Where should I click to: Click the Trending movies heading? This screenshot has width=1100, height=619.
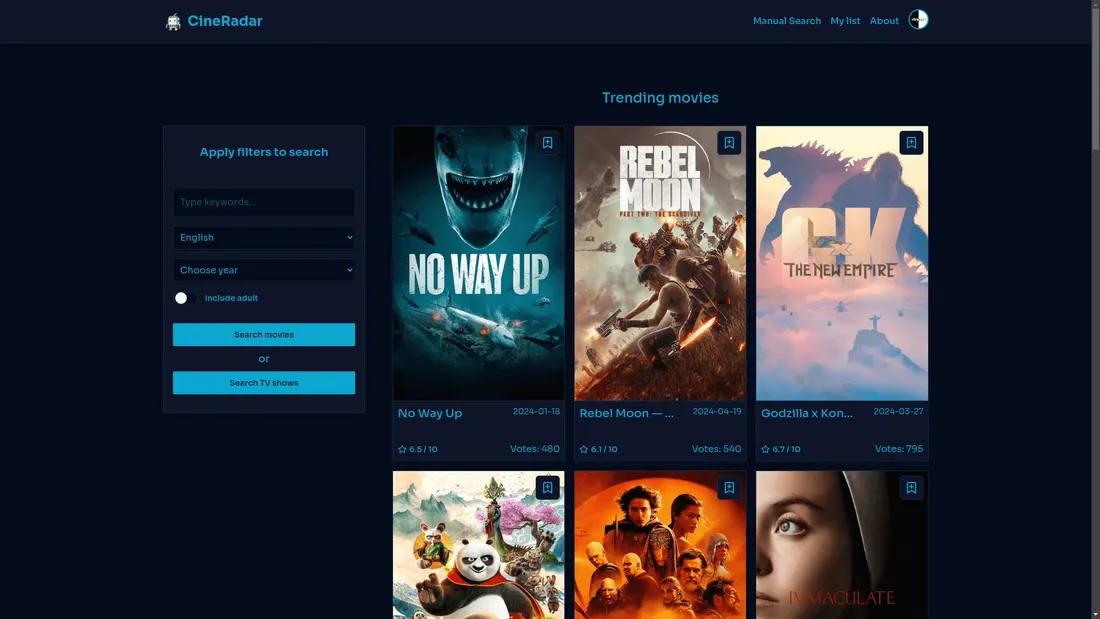pos(660,98)
